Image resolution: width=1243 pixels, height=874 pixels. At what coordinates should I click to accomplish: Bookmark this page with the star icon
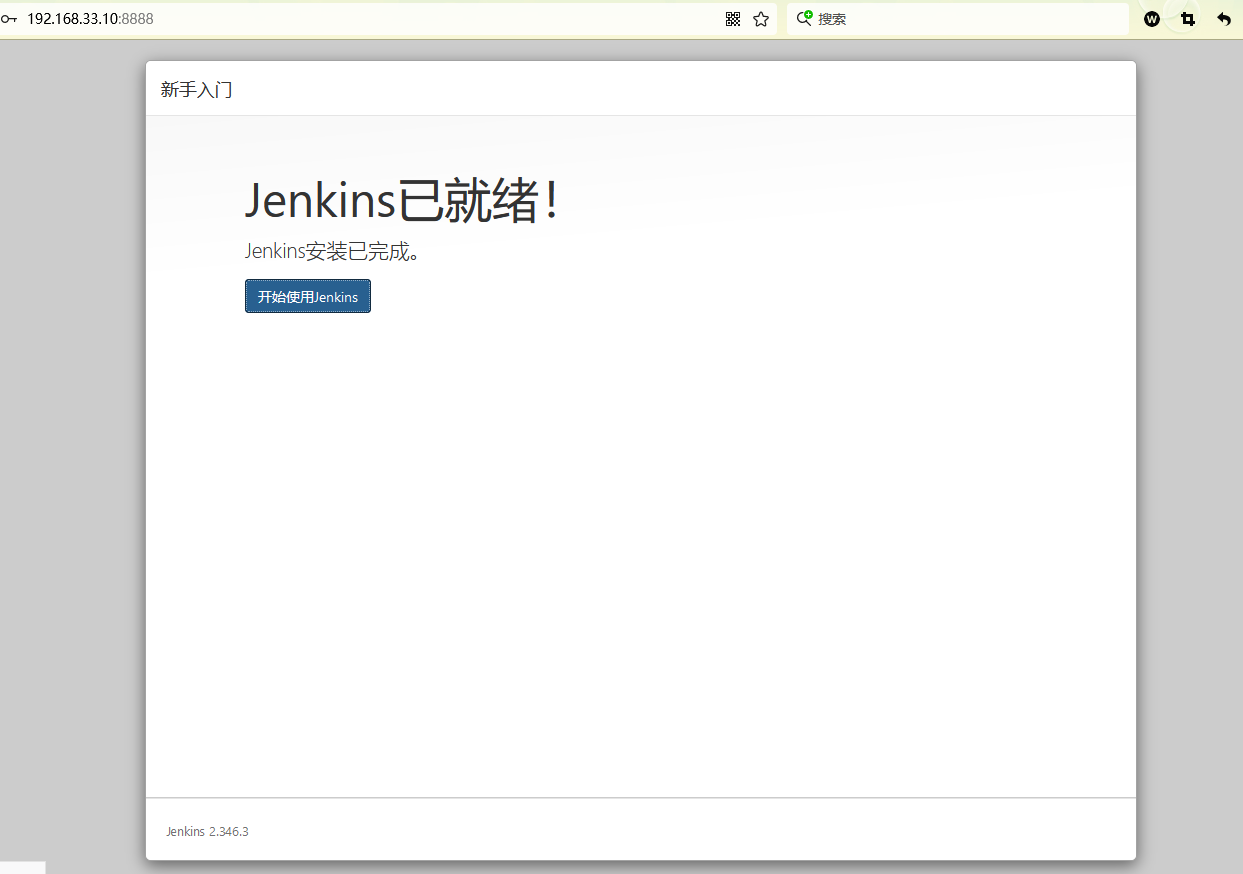point(761,19)
